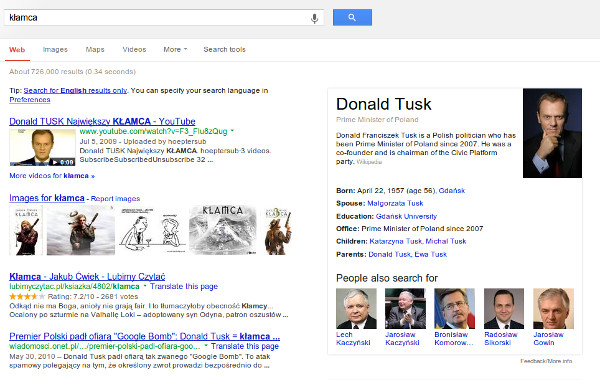
Task: Click Radosław Sikorski photo
Action: point(504,308)
